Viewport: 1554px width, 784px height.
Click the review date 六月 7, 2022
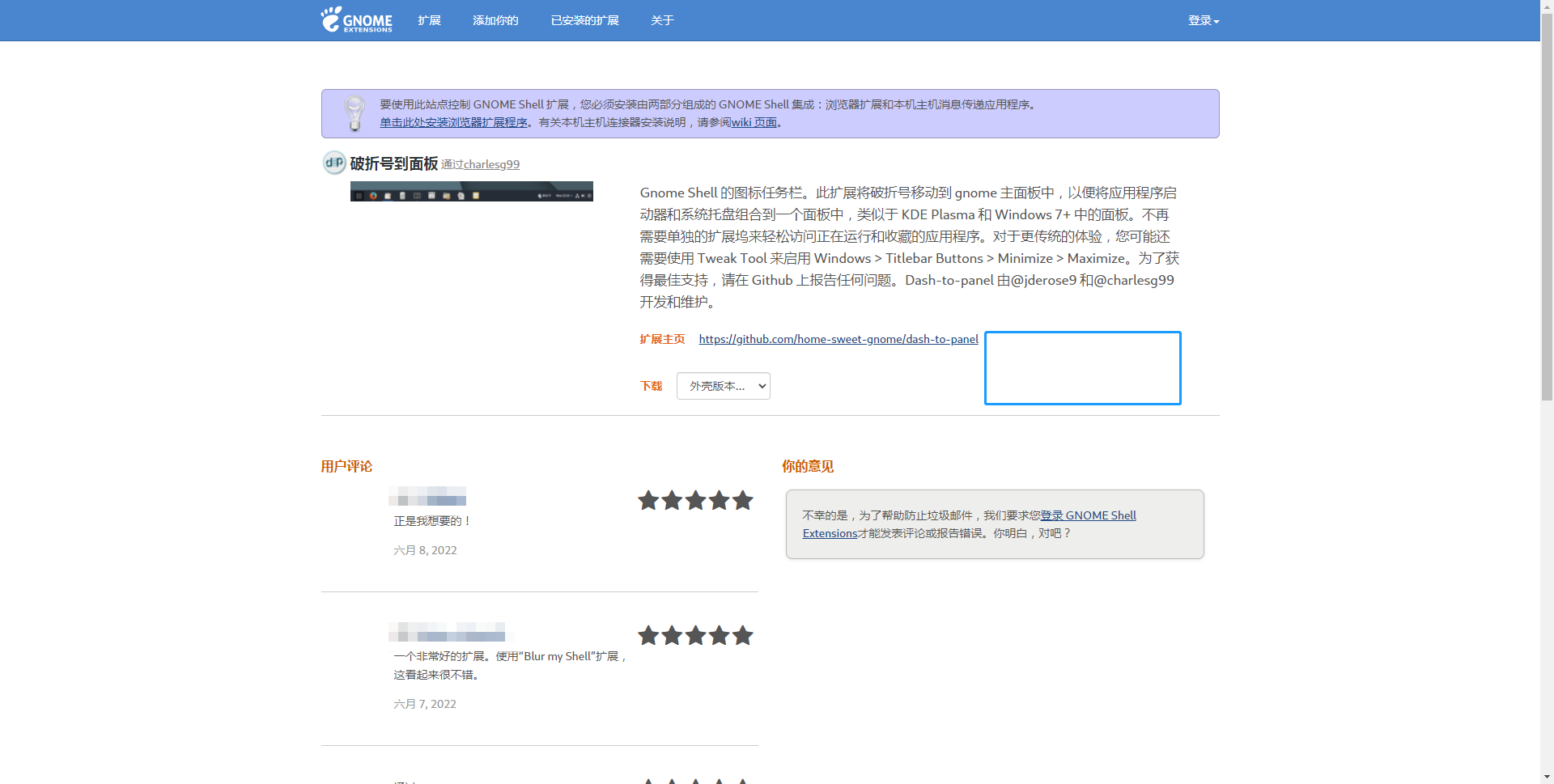coord(425,704)
